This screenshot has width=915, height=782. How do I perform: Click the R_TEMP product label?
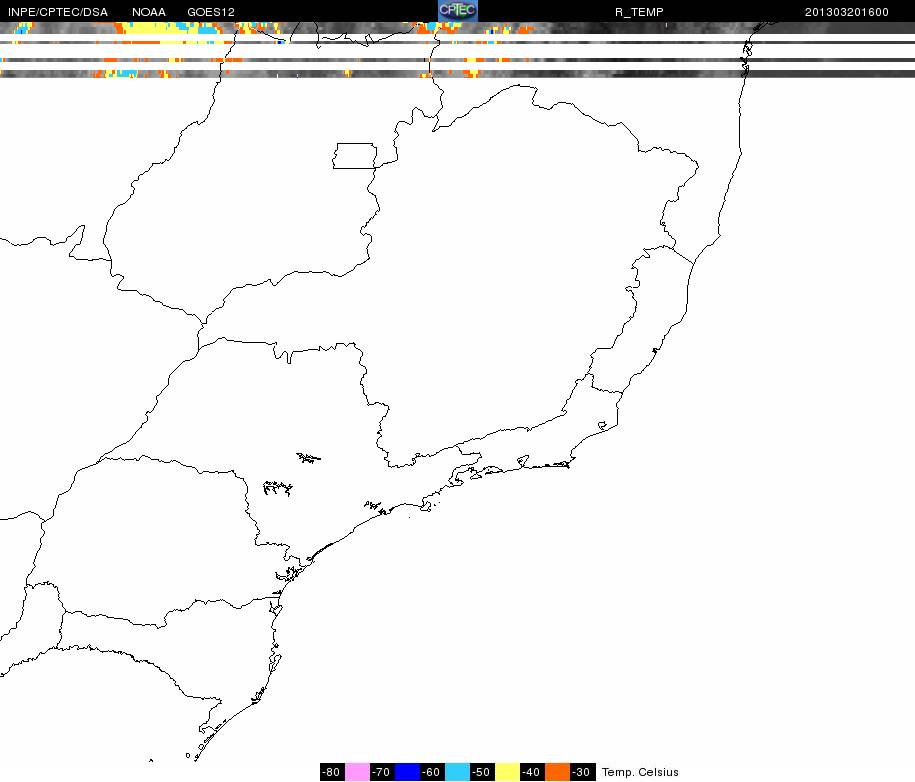(639, 12)
